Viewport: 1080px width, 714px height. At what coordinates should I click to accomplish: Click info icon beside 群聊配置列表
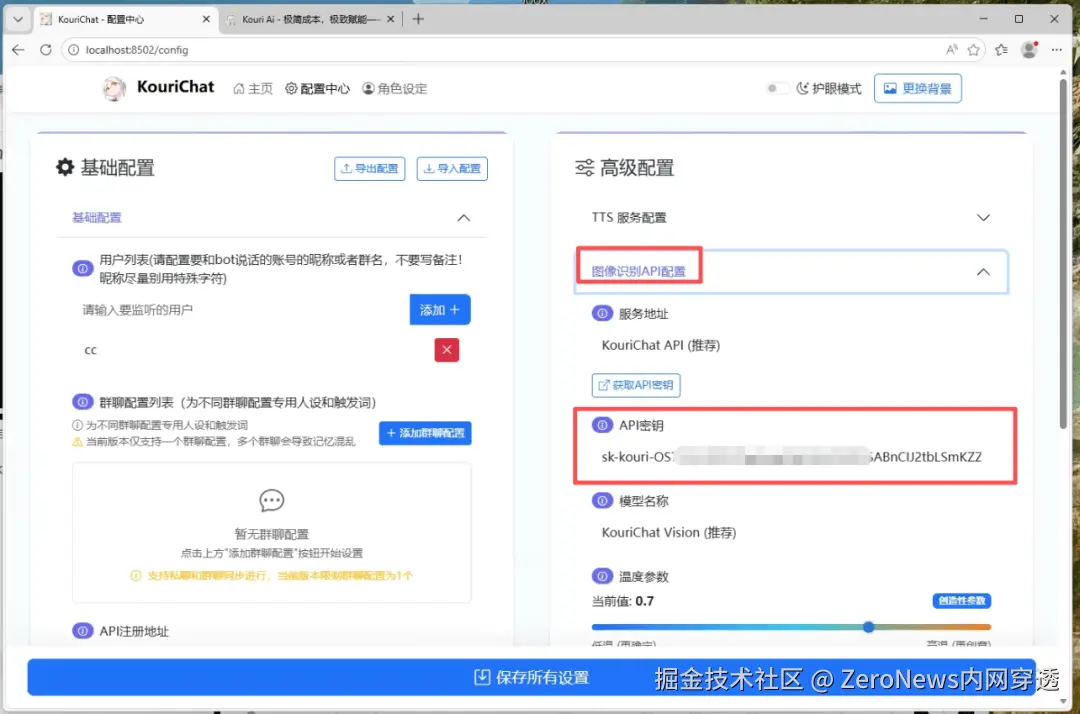tap(83, 402)
